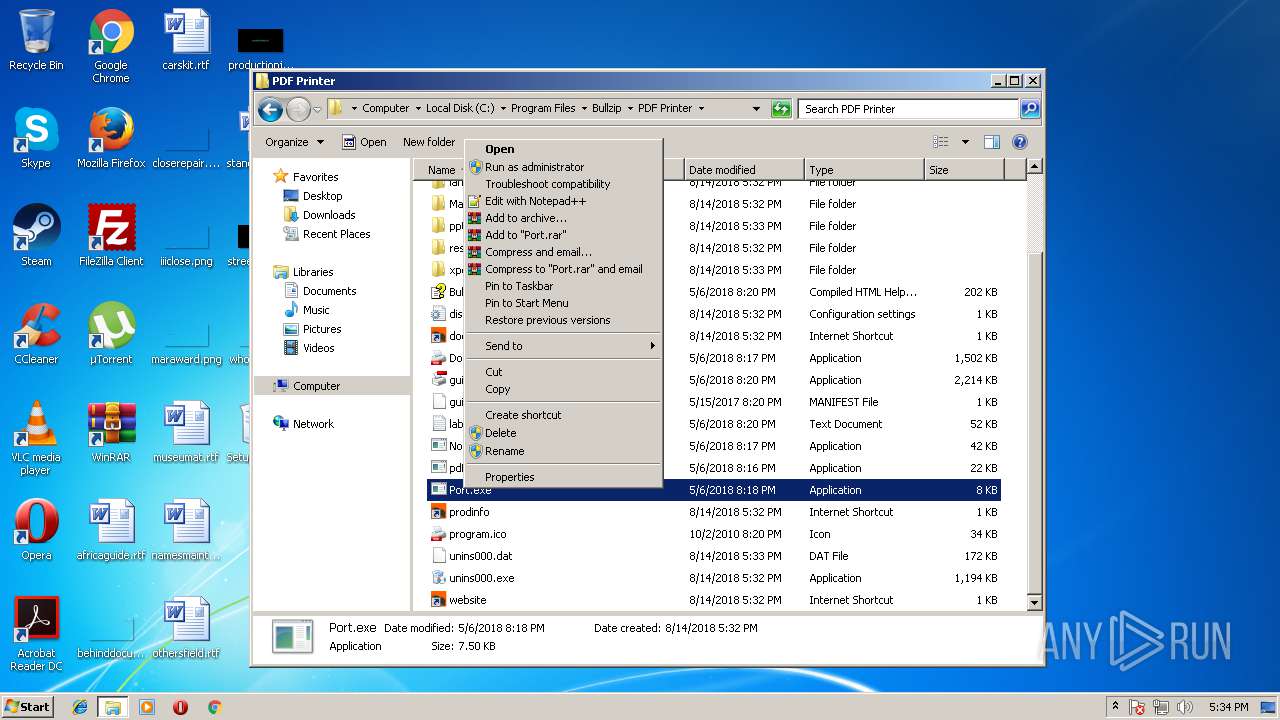This screenshot has width=1280, height=720.
Task: Expand the Computer breadcrumb dropdown arrow
Action: [x=418, y=109]
